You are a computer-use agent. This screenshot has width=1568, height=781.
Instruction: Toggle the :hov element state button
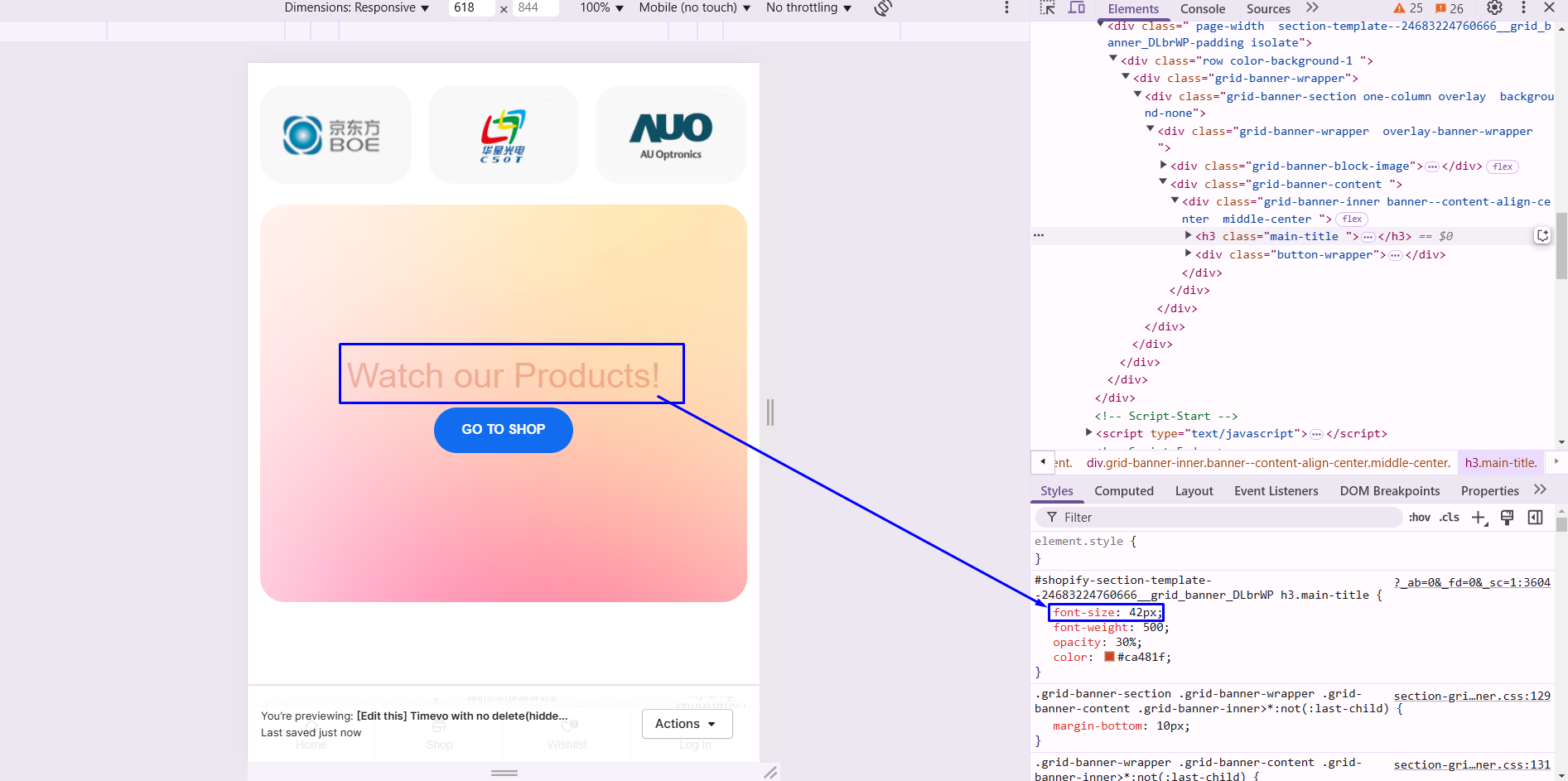(x=1419, y=518)
